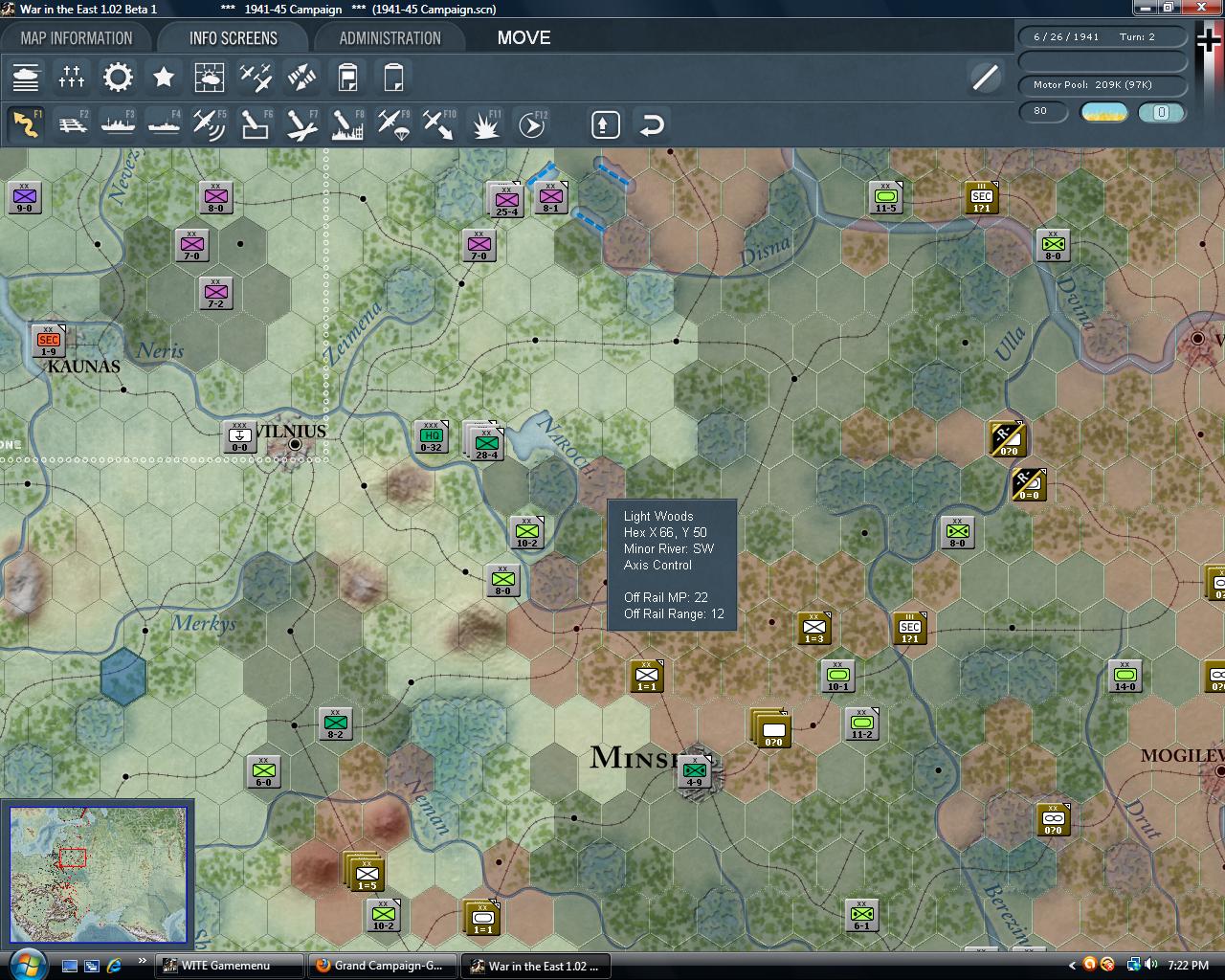1225x980 pixels.
Task: Select F4 amphibious ship mode
Action: pos(164,124)
